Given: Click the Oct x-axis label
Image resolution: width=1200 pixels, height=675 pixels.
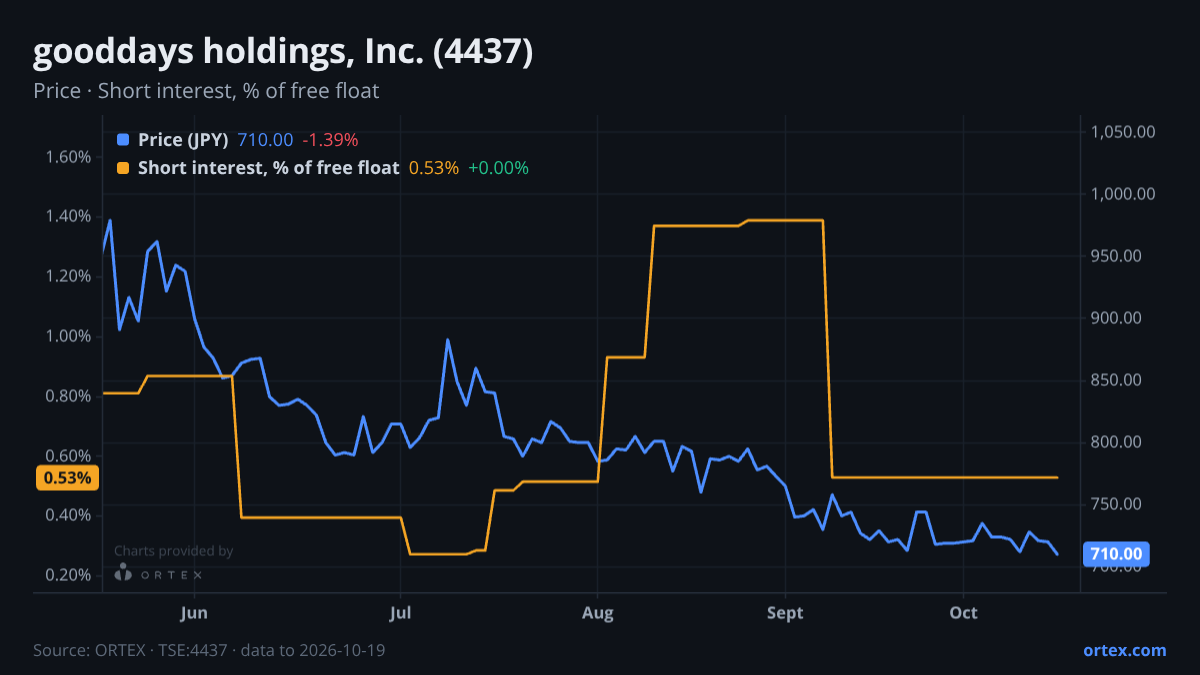Looking at the screenshot, I should (963, 612).
